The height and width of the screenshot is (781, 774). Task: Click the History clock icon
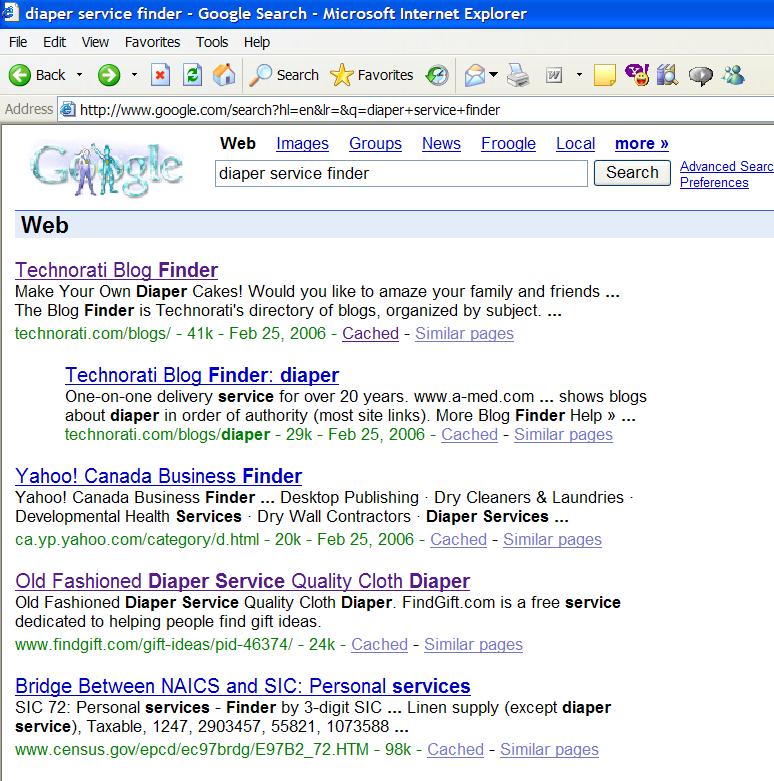(437, 75)
